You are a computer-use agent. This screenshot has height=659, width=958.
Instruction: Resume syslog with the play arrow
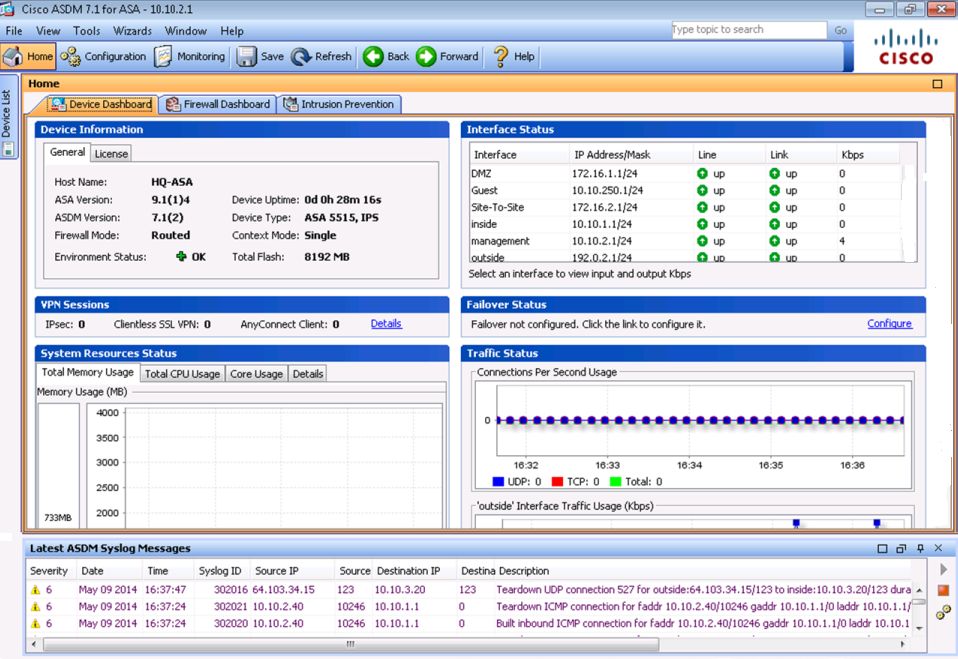[942, 569]
